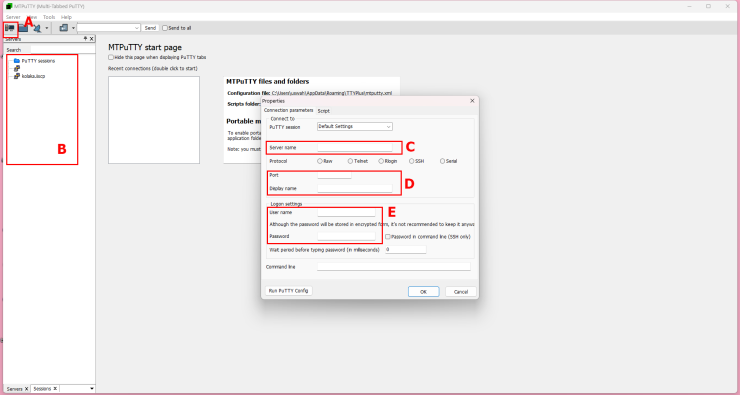This screenshot has height=395, width=740.
Task: Click the Send button in toolbar
Action: click(150, 28)
